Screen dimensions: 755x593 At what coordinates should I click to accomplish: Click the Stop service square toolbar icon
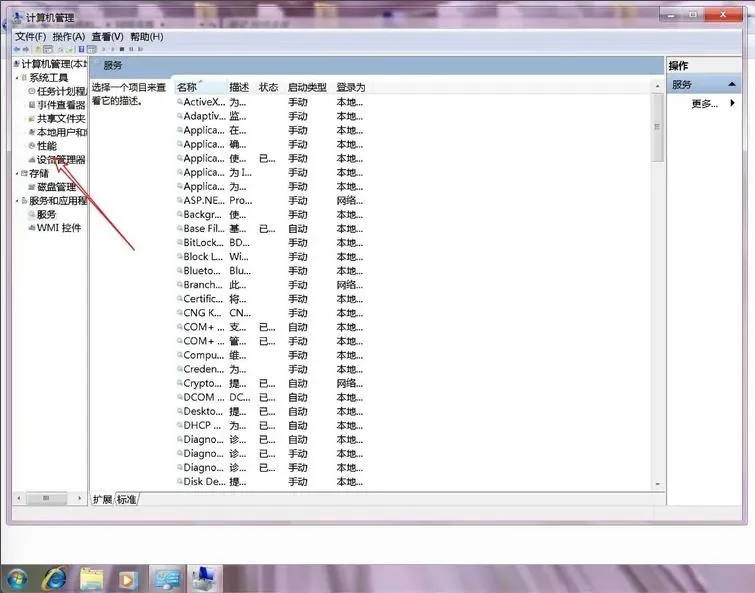pos(122,49)
